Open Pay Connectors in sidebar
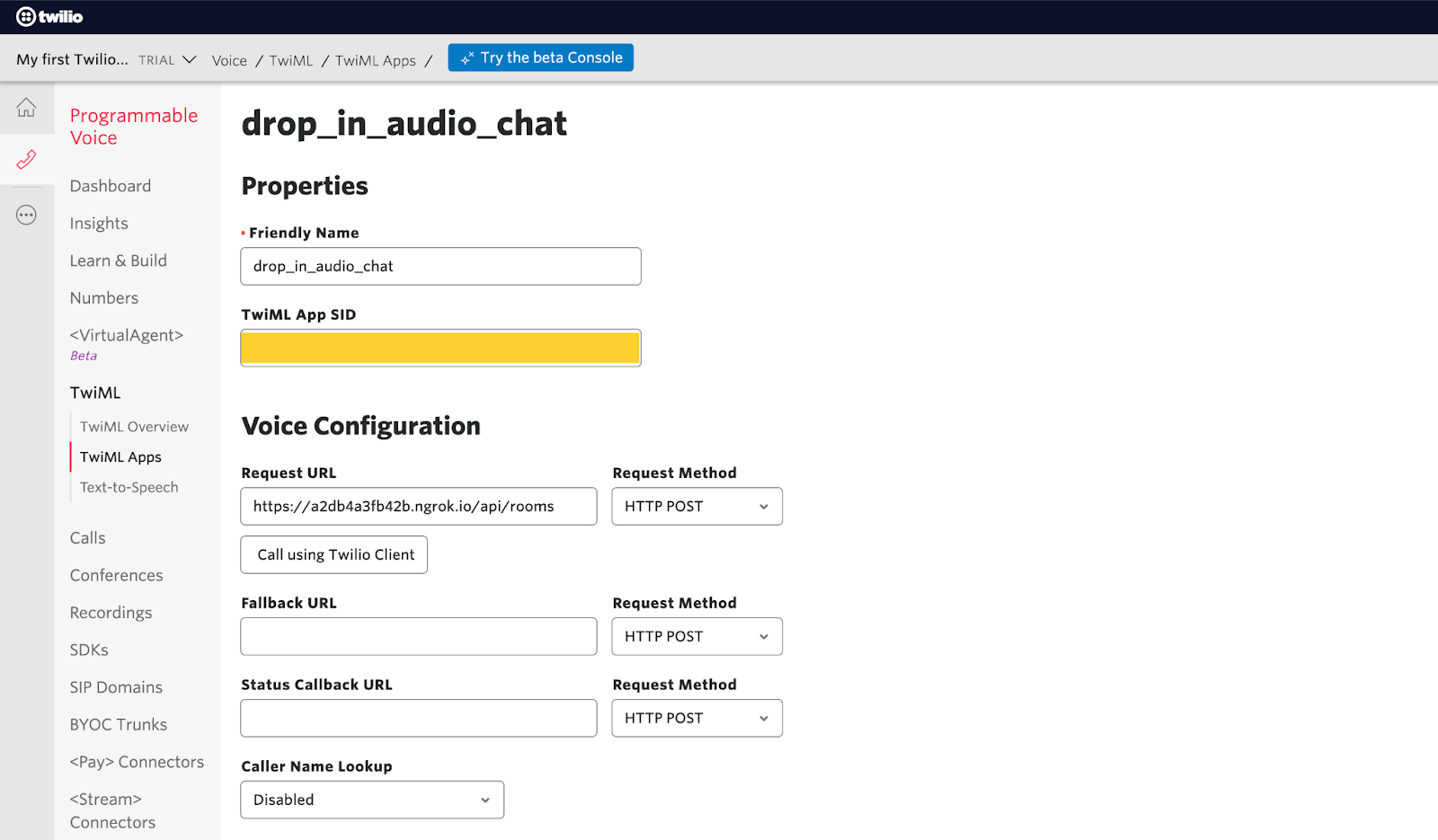The width and height of the screenshot is (1438, 840). pos(137,762)
